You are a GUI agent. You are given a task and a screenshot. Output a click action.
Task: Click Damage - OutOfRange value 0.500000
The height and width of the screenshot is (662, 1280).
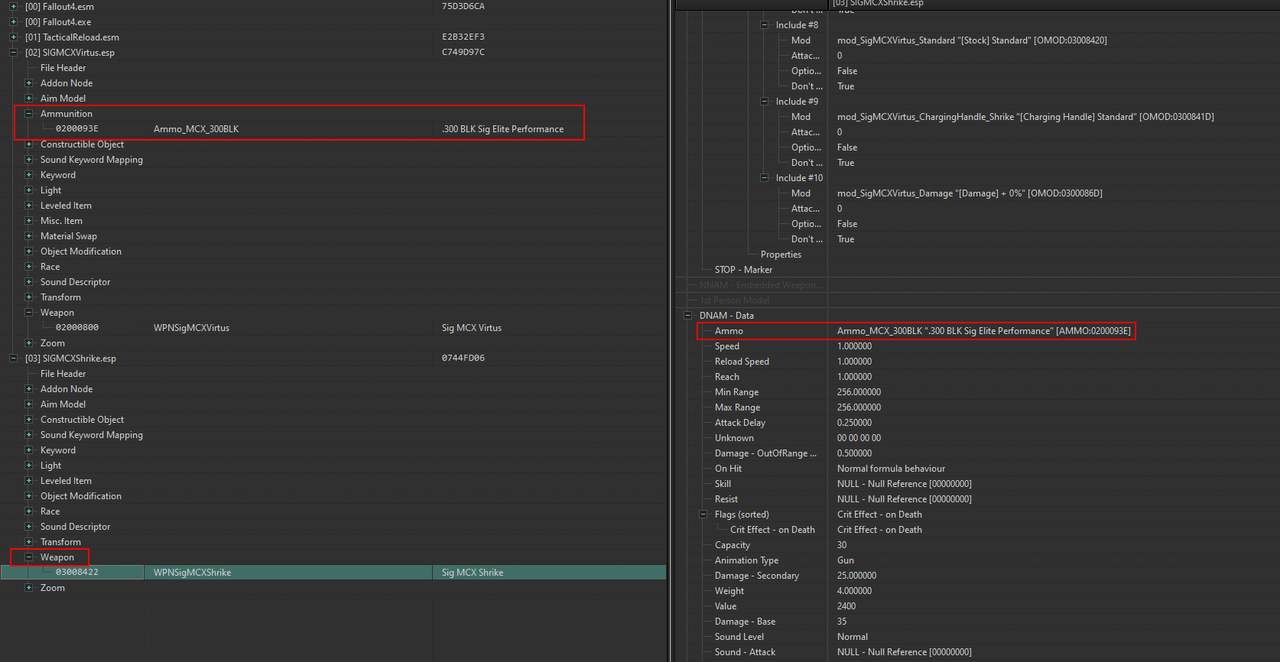[x=854, y=453]
